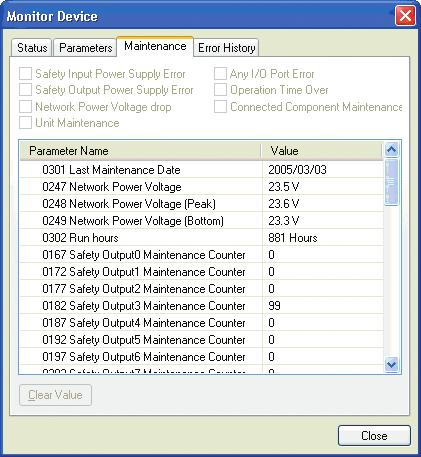Toggle Connected Component Maintenance checkbox
The width and height of the screenshot is (421, 457).
[220, 107]
